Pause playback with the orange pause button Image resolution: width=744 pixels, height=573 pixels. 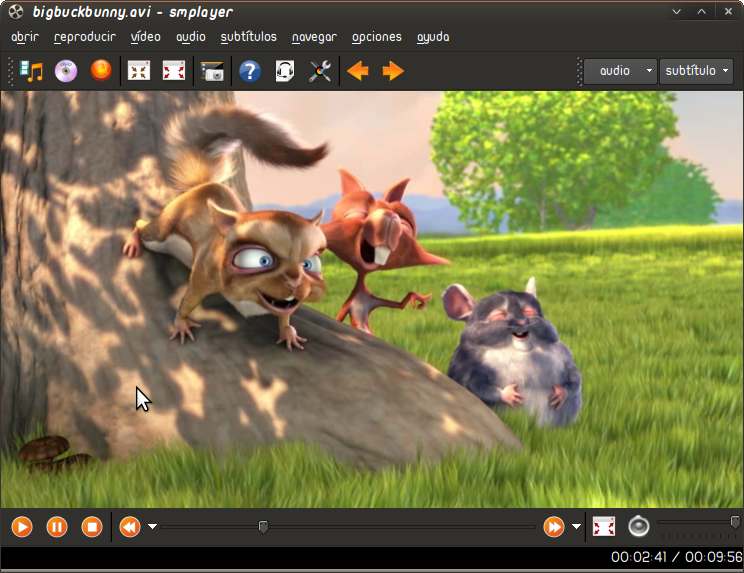click(x=57, y=527)
